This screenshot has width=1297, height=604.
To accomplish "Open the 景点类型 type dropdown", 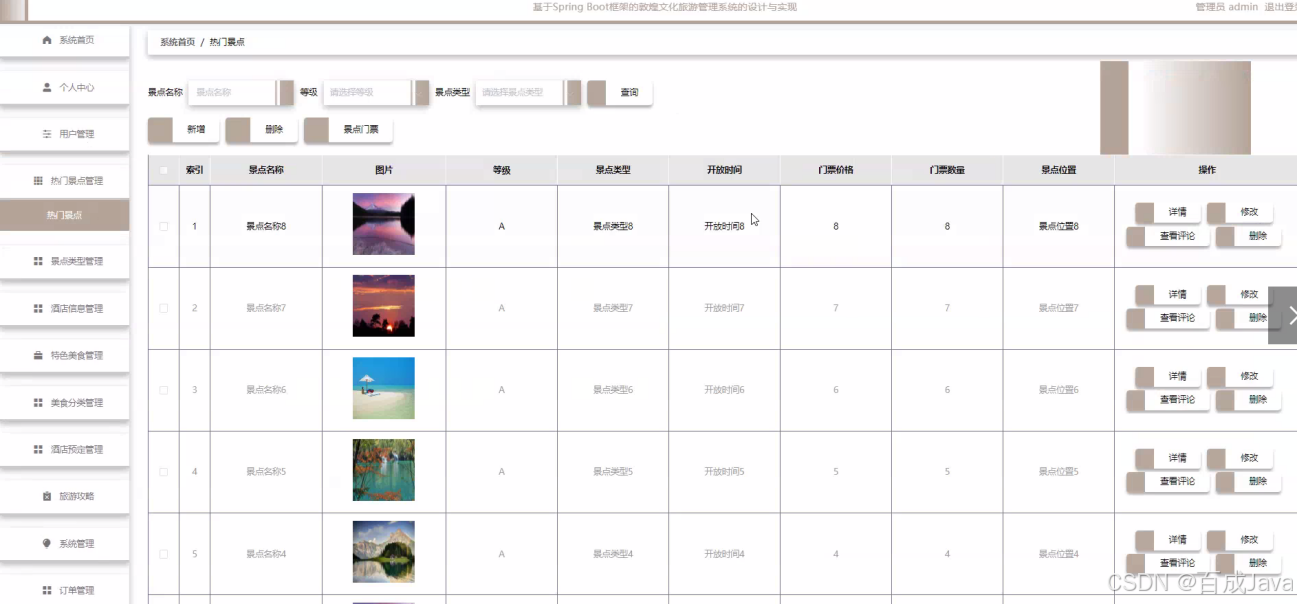I will tap(528, 92).
